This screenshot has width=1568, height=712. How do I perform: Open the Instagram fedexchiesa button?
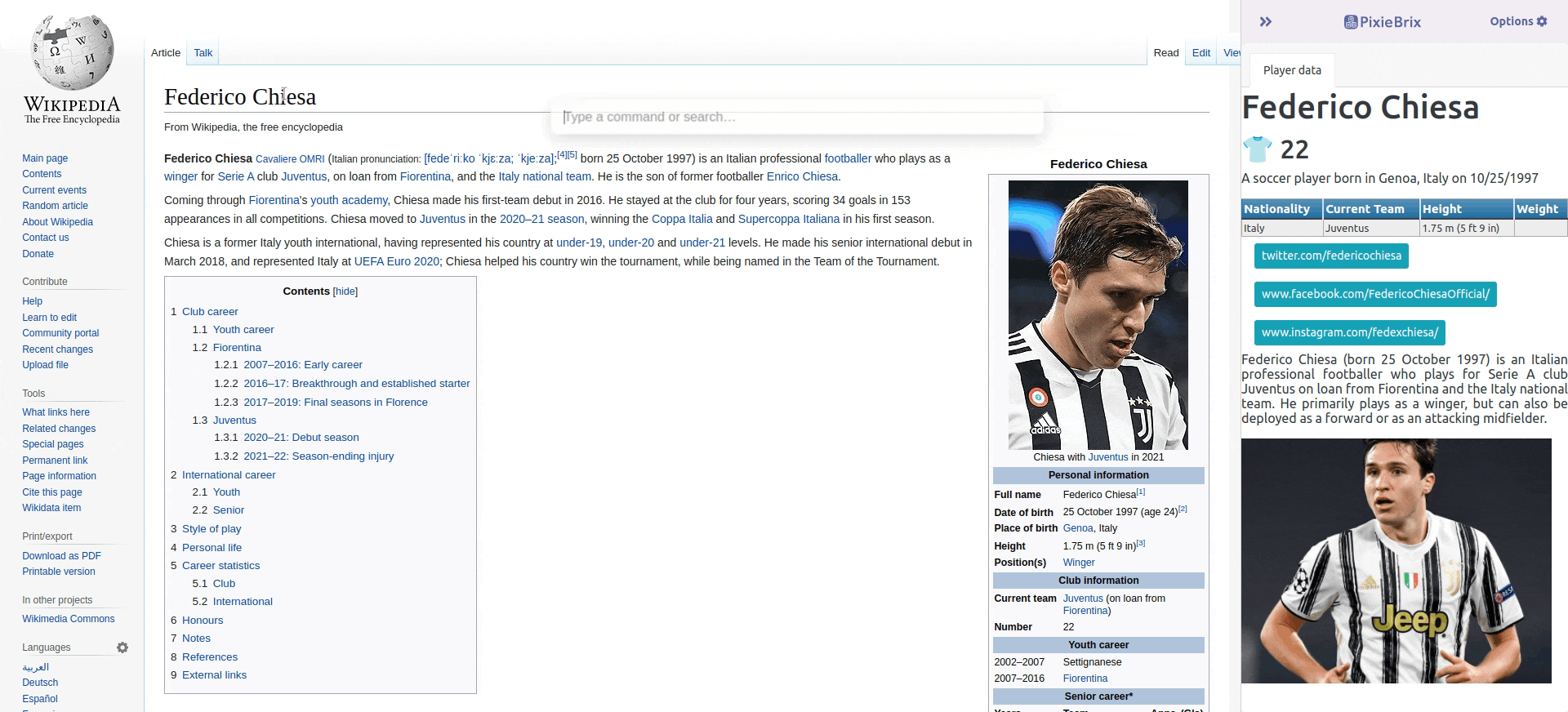pos(1349,332)
